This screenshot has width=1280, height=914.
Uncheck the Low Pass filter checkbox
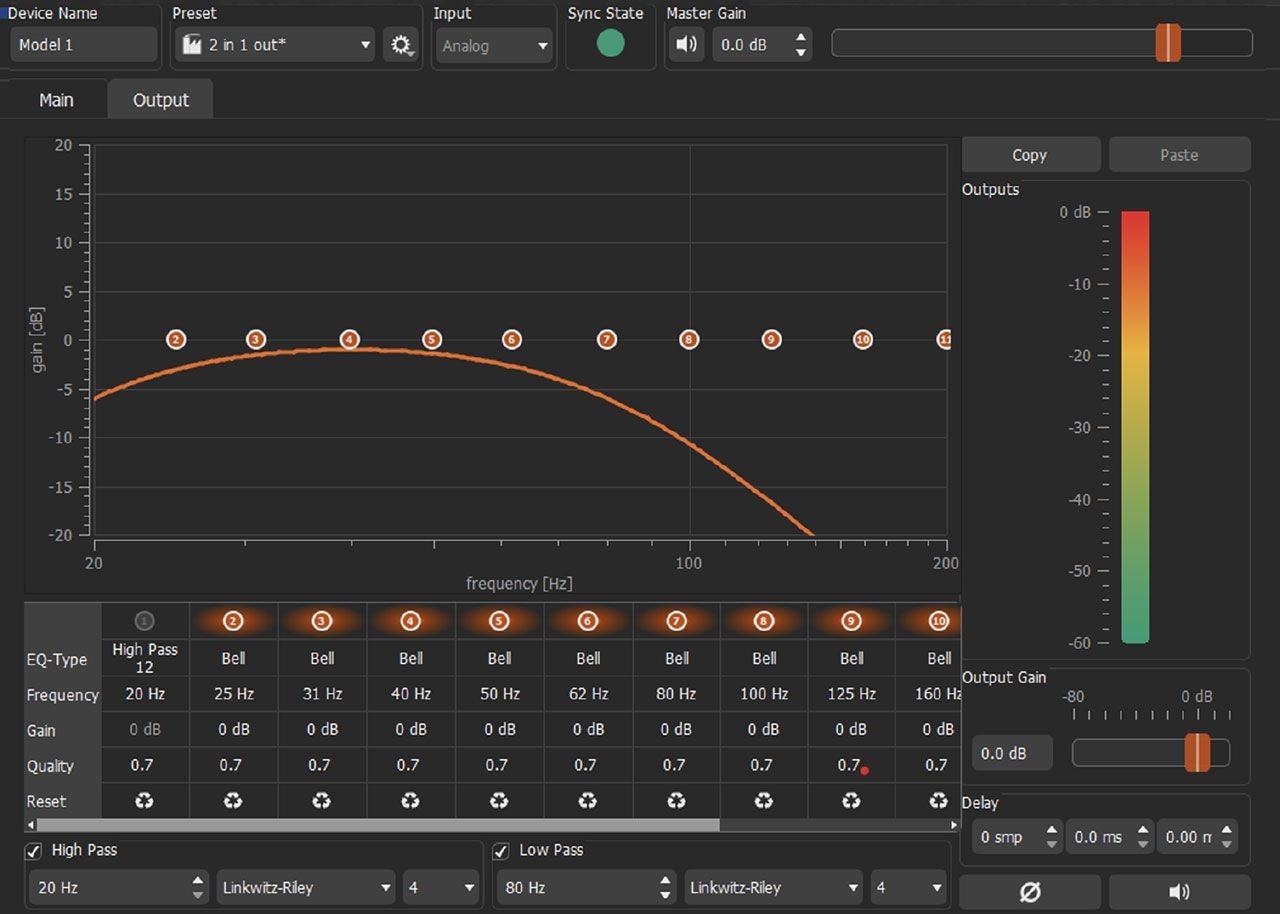[x=502, y=851]
